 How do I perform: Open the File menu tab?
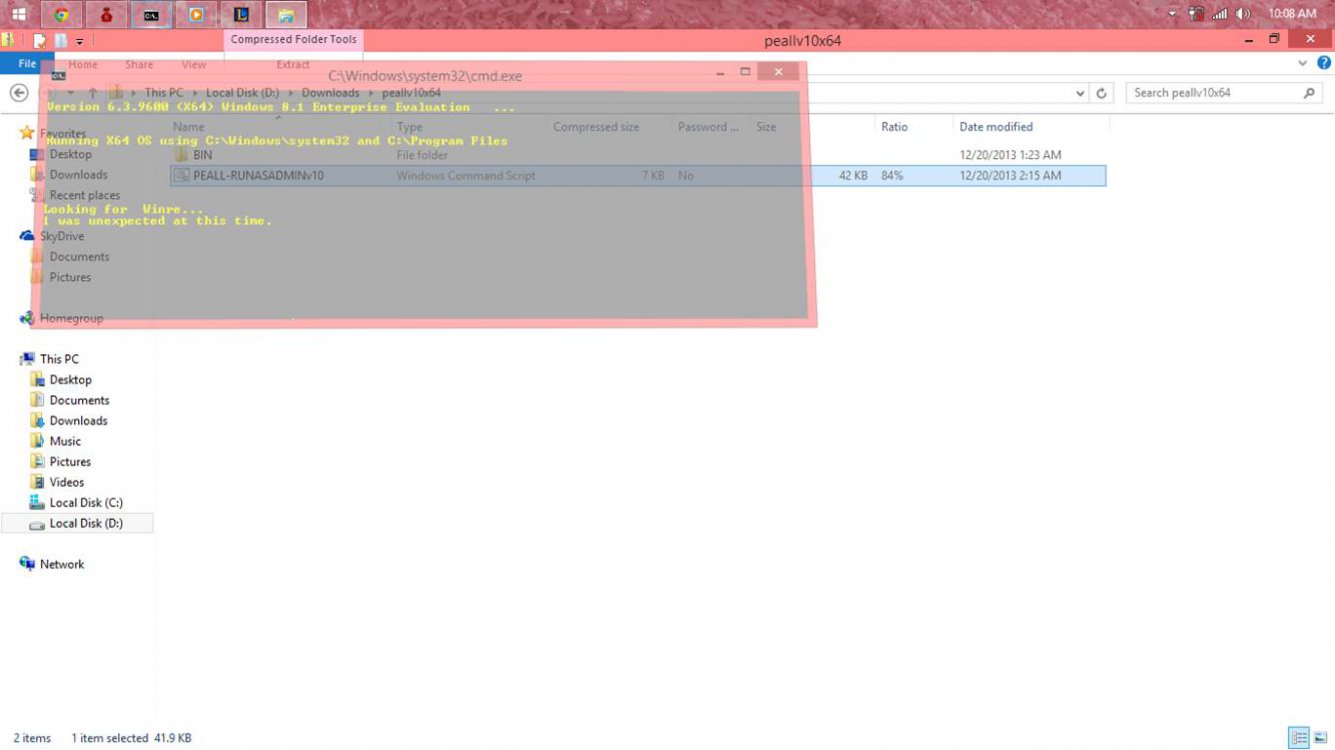[x=27, y=63]
